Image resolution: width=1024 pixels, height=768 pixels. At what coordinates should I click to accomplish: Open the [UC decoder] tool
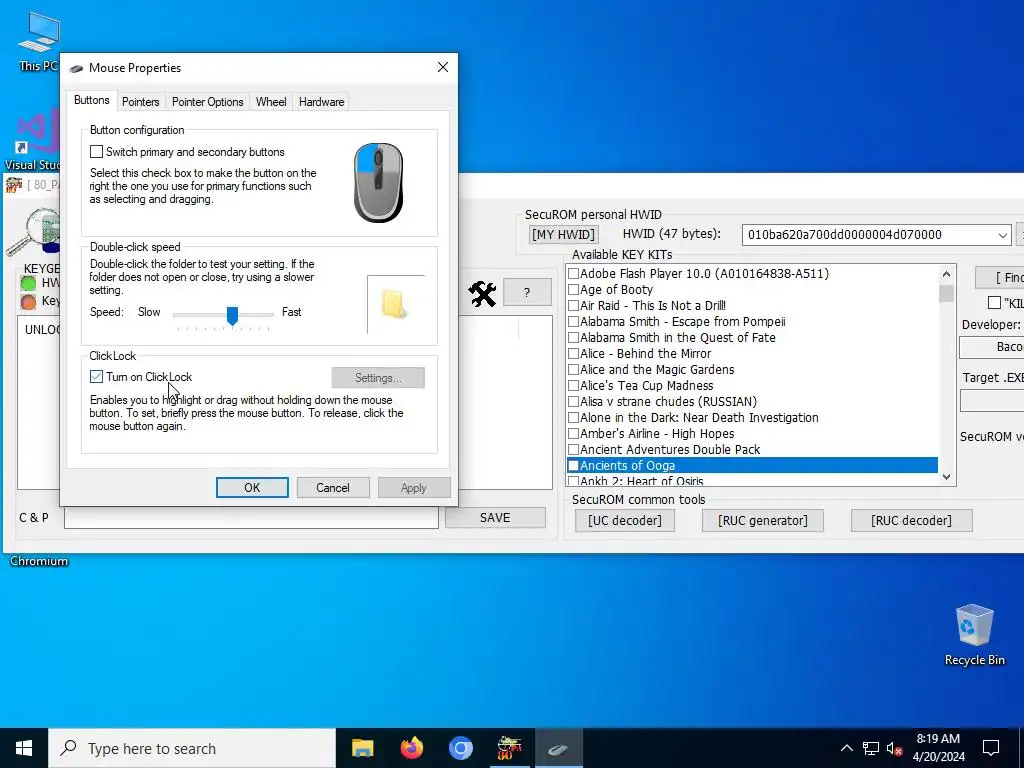pyautogui.click(x=624, y=520)
